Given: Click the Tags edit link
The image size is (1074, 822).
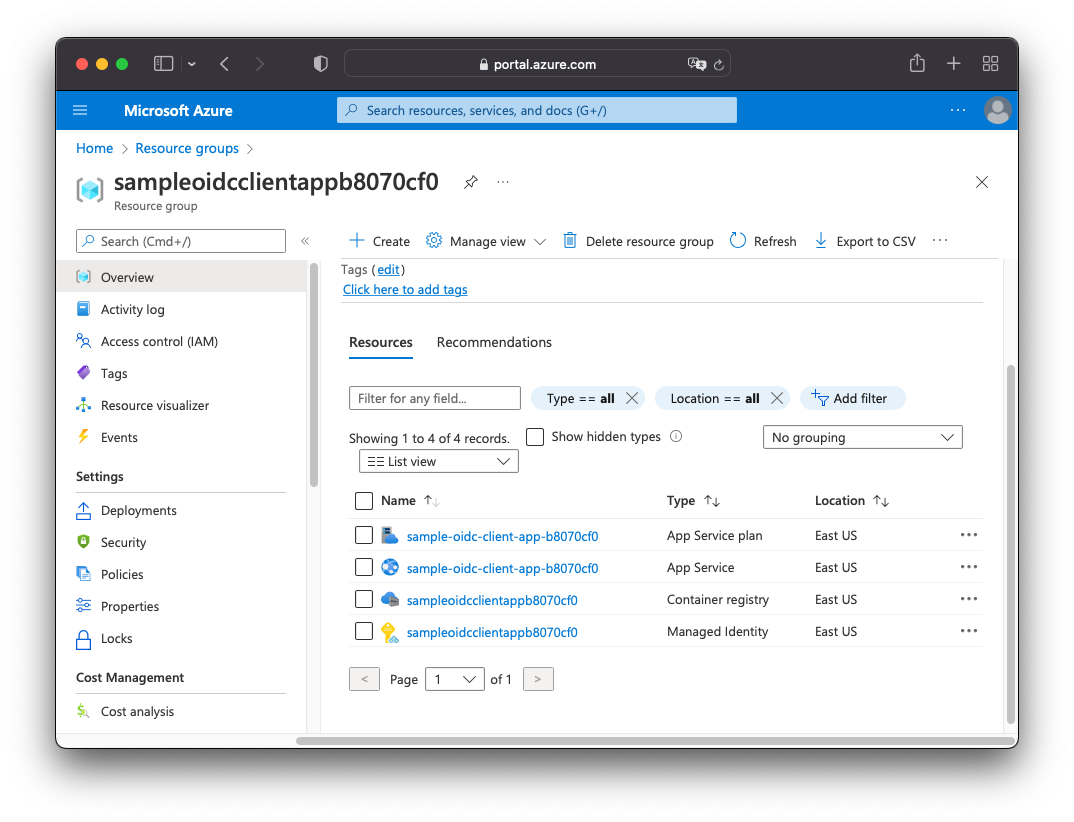Looking at the screenshot, I should coord(388,270).
